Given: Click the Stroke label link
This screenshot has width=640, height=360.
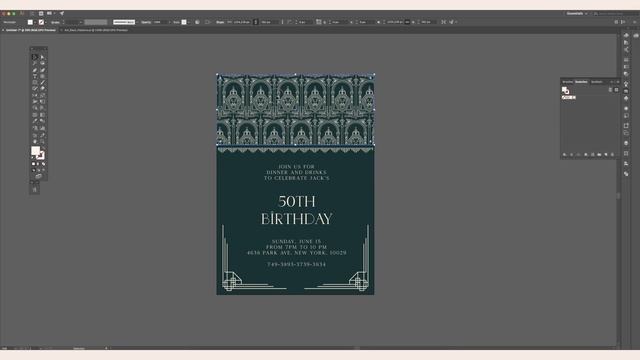Looking at the screenshot, I should [55, 22].
